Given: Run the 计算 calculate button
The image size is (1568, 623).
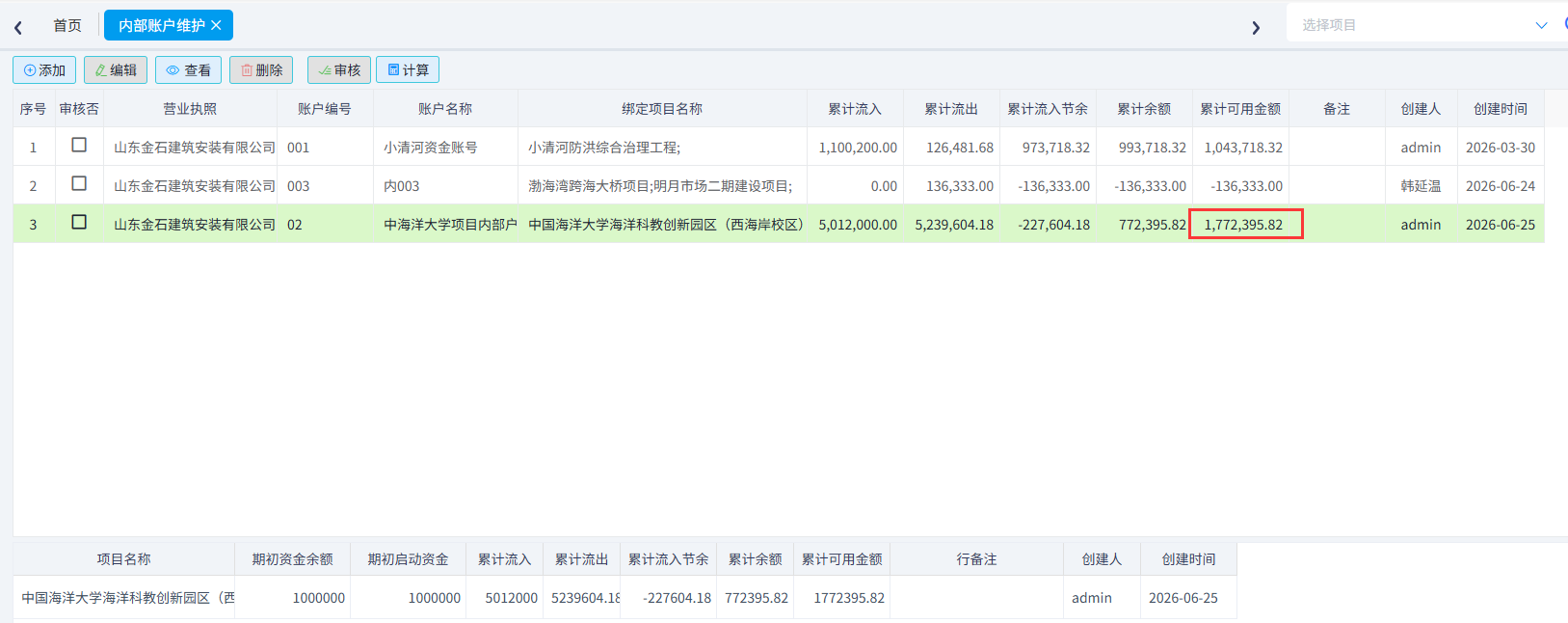Looking at the screenshot, I should pyautogui.click(x=408, y=70).
